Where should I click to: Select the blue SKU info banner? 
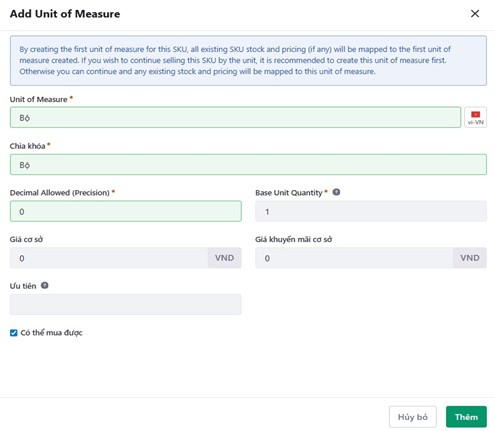click(x=248, y=61)
